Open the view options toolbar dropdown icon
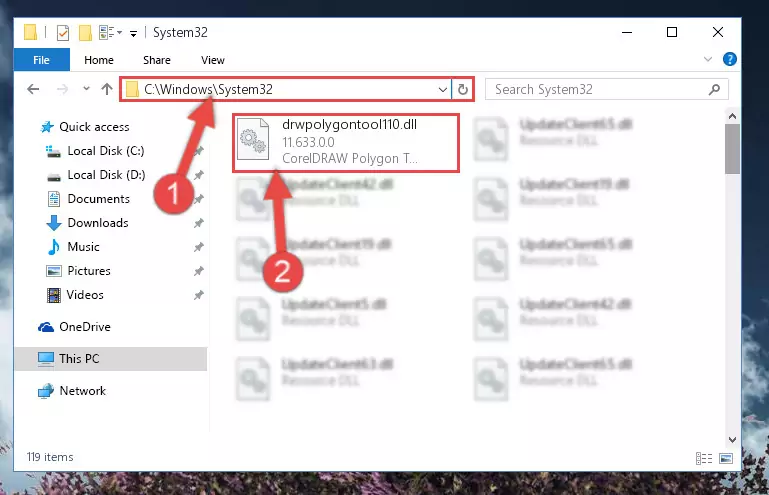This screenshot has height=495, width=769. (x=110, y=33)
